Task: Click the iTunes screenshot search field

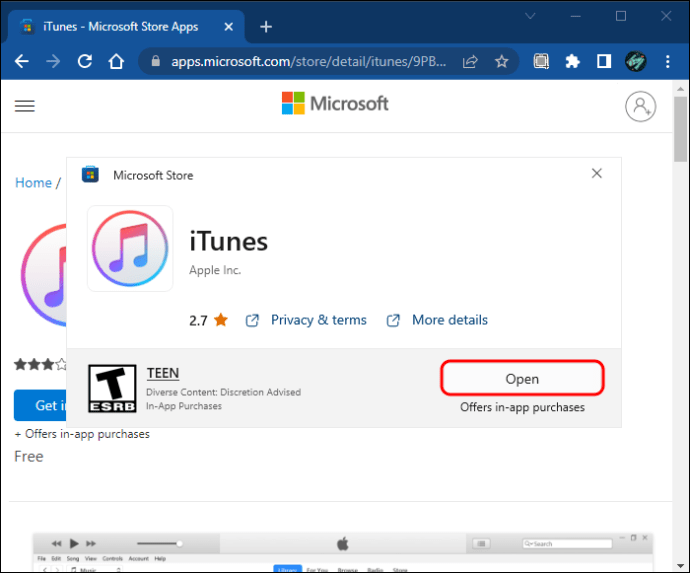Action: tap(567, 544)
